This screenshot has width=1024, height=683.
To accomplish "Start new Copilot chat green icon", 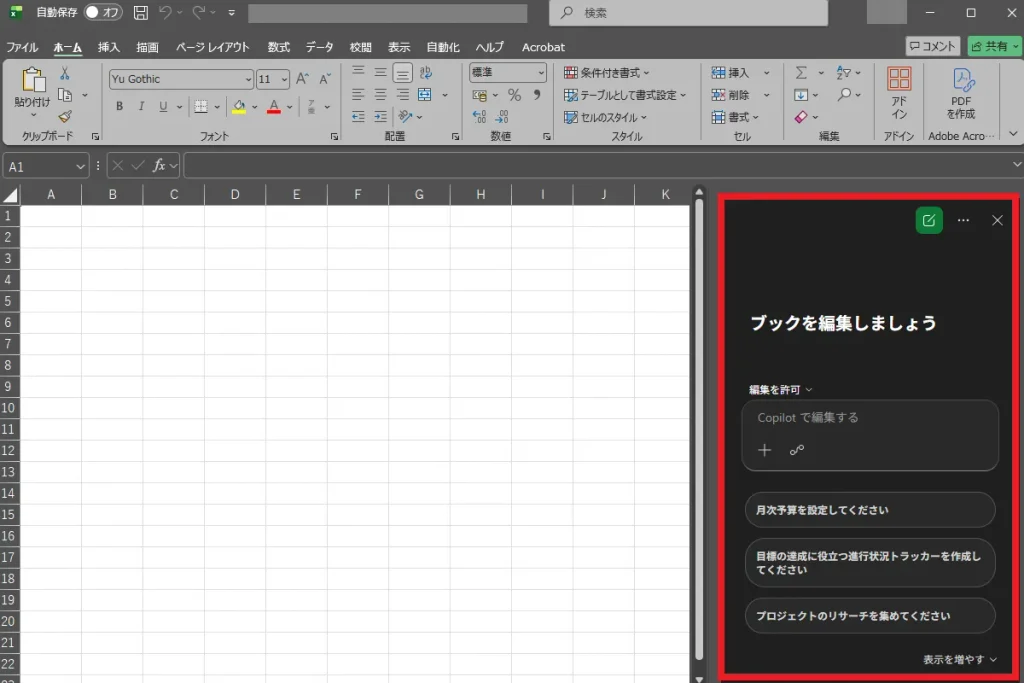I will (929, 221).
